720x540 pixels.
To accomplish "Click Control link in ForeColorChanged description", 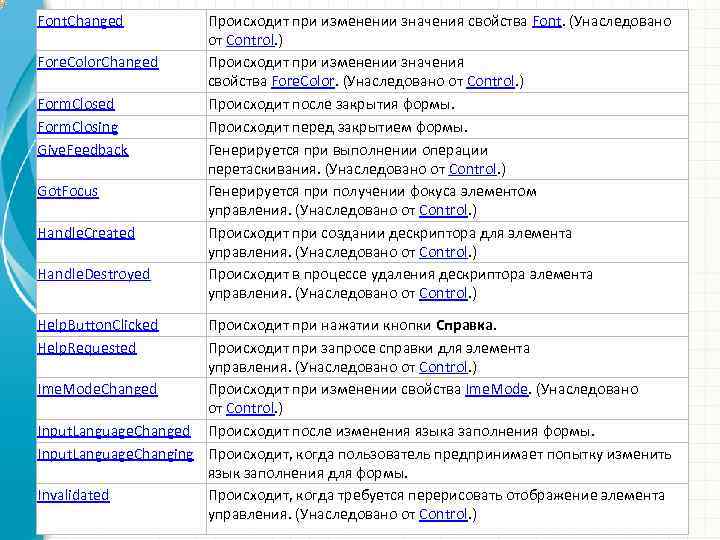I will 491,81.
